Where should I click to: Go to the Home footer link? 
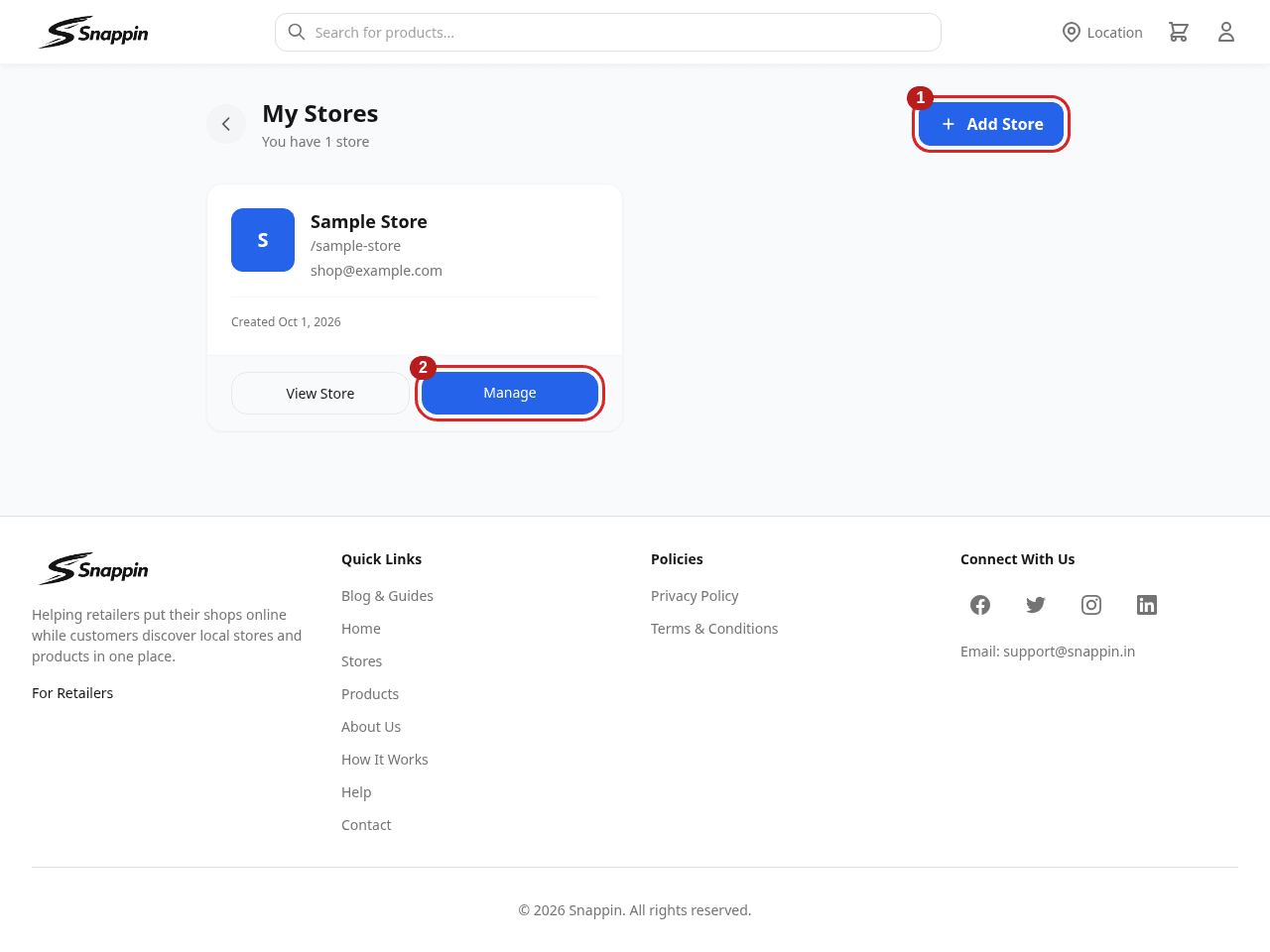coord(361,629)
